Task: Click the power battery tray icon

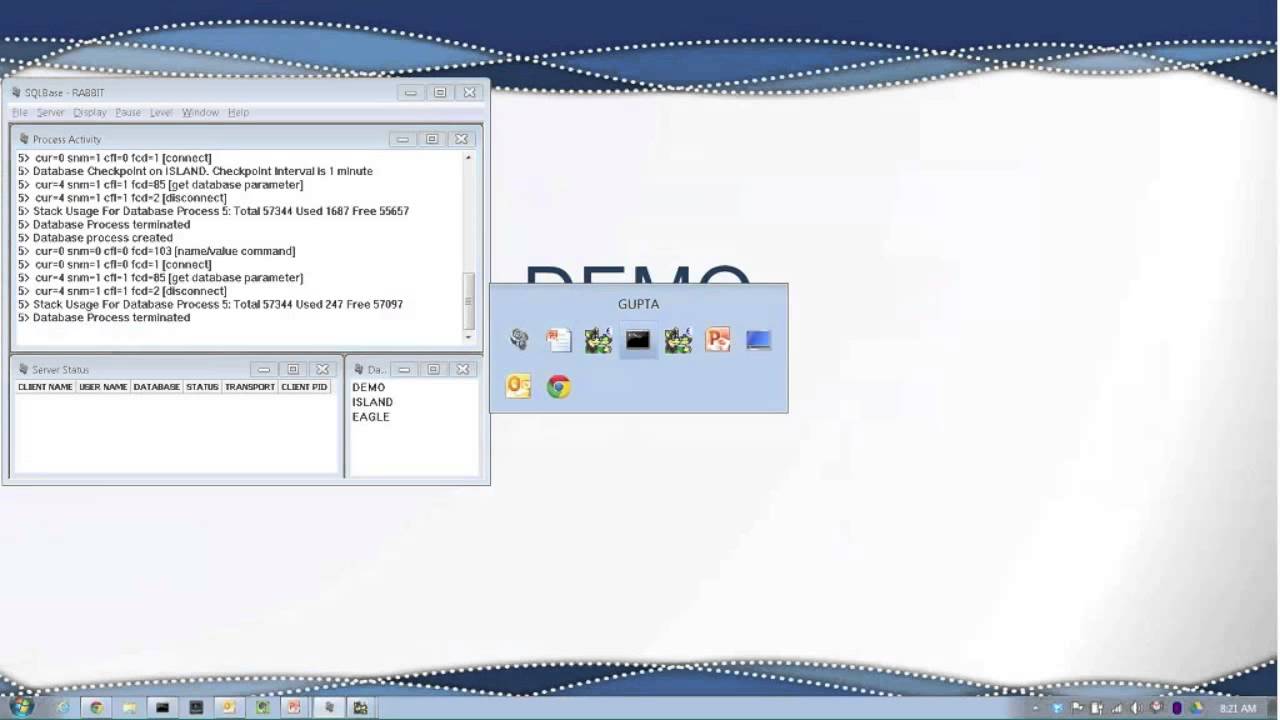Action: point(1097,708)
